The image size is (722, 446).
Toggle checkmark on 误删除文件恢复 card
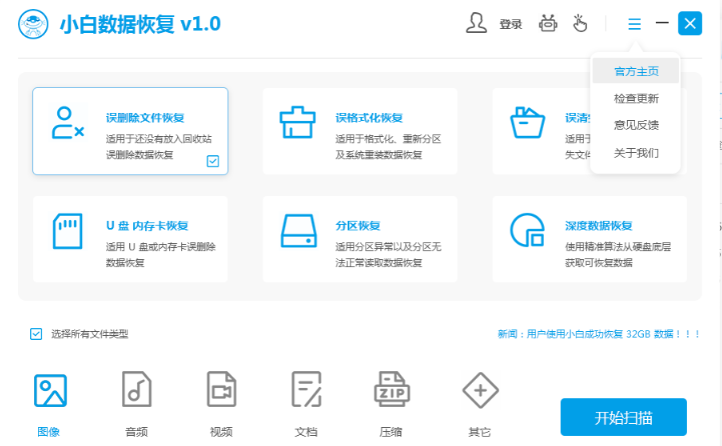pos(213,161)
